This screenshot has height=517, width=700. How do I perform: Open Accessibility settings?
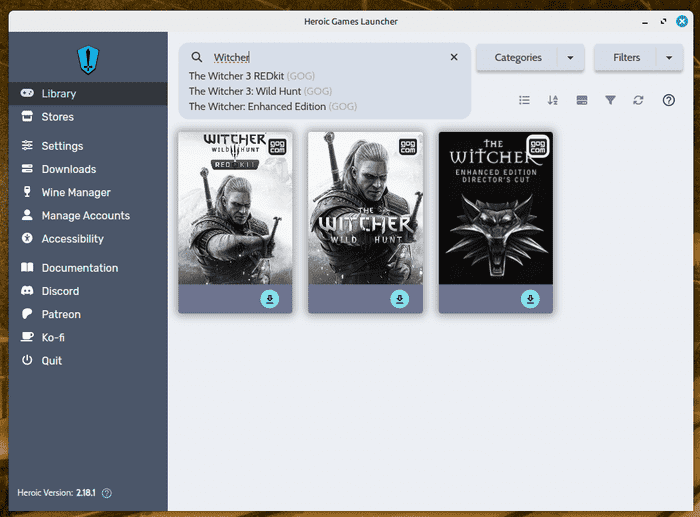88,238
